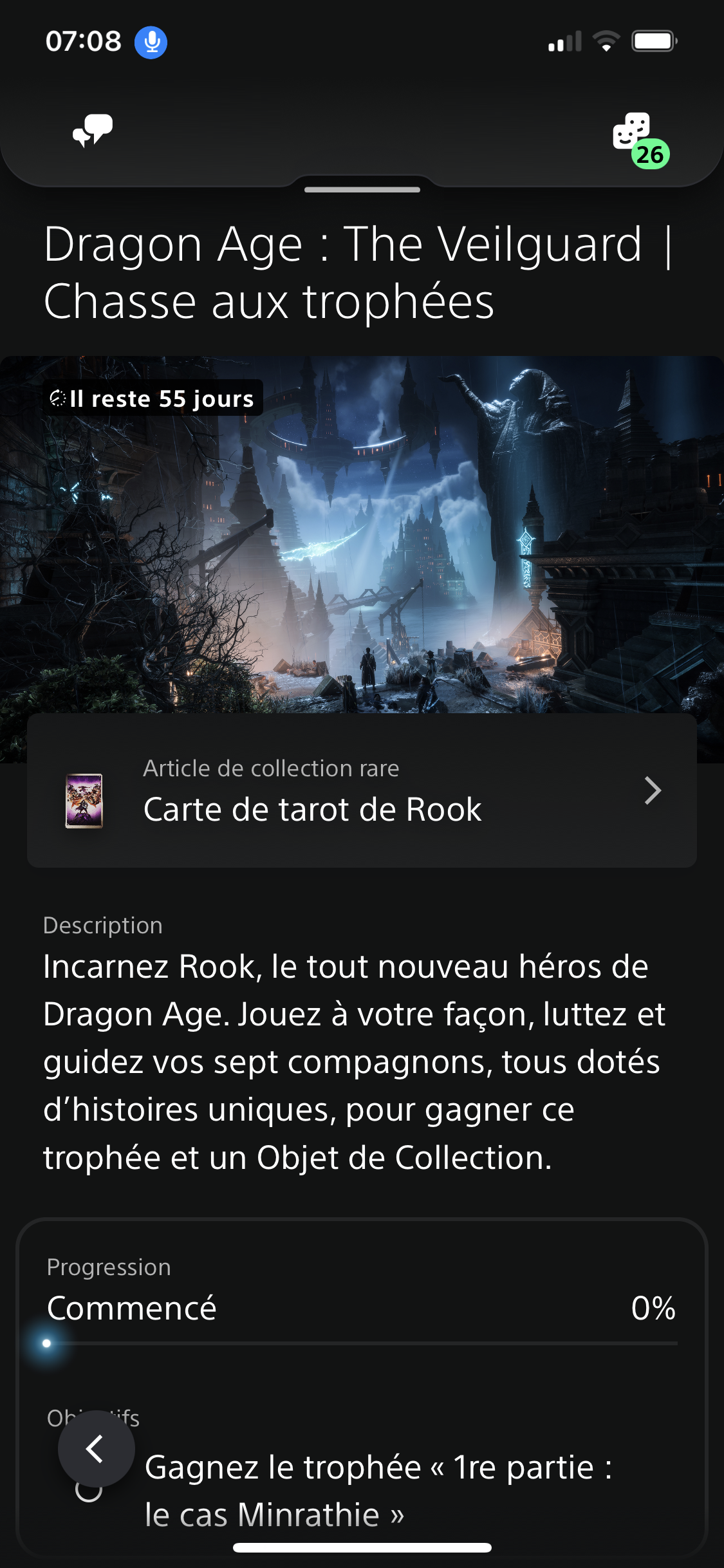Tap the Rook tarot card thumbnail

coord(84,800)
